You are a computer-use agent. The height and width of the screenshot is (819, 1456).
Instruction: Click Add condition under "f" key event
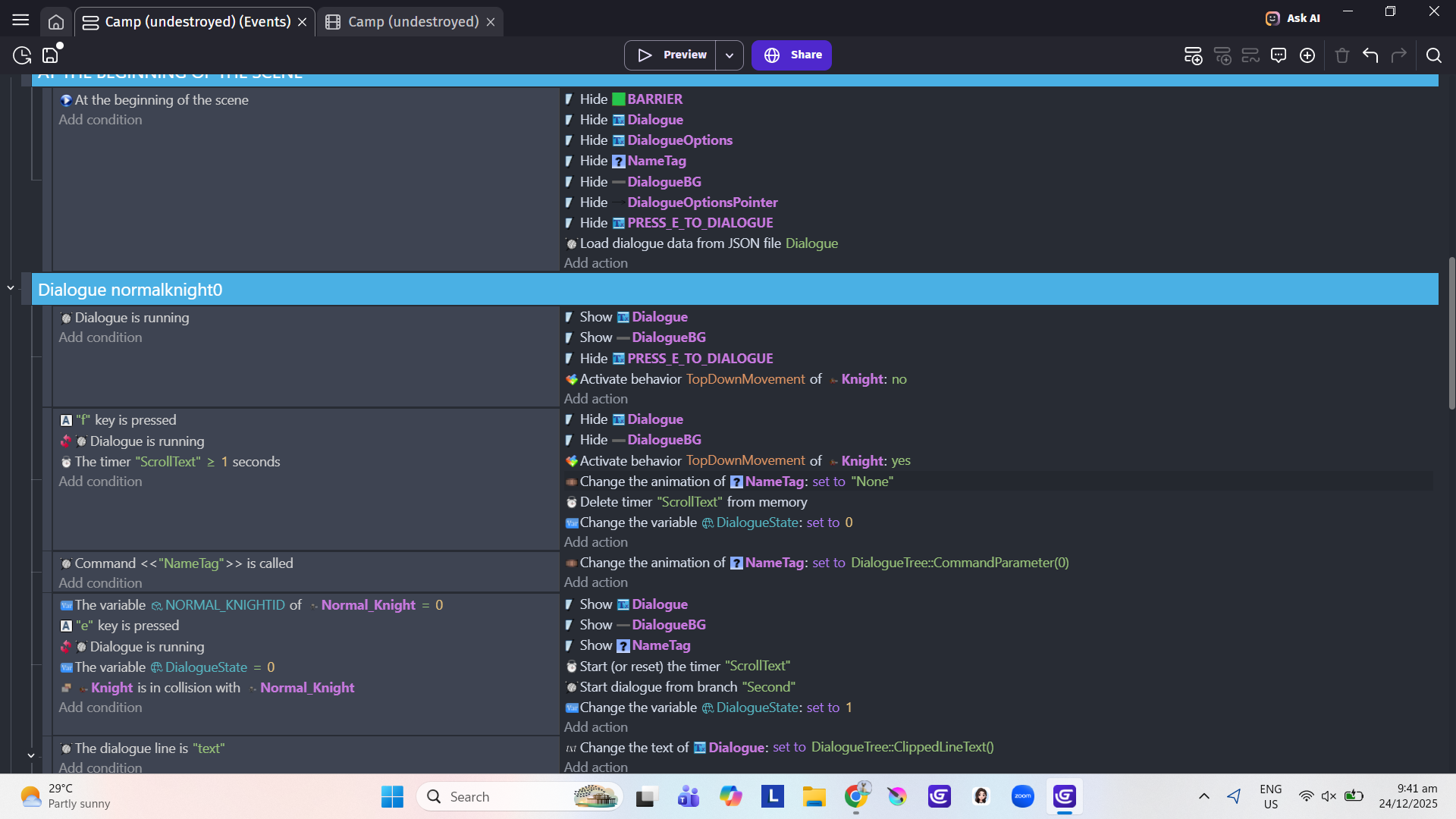[x=100, y=482]
